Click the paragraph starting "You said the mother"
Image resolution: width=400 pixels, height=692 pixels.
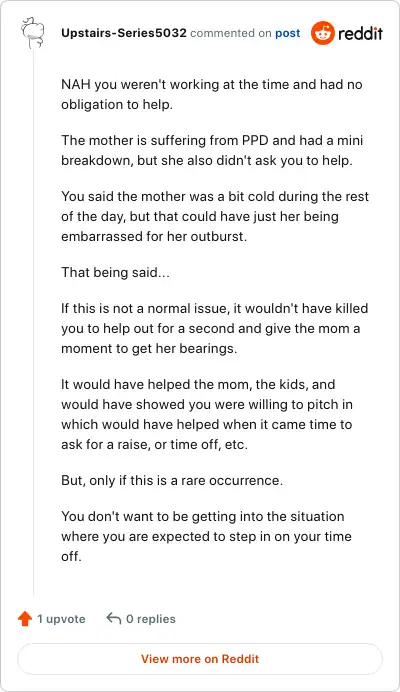click(x=215, y=216)
